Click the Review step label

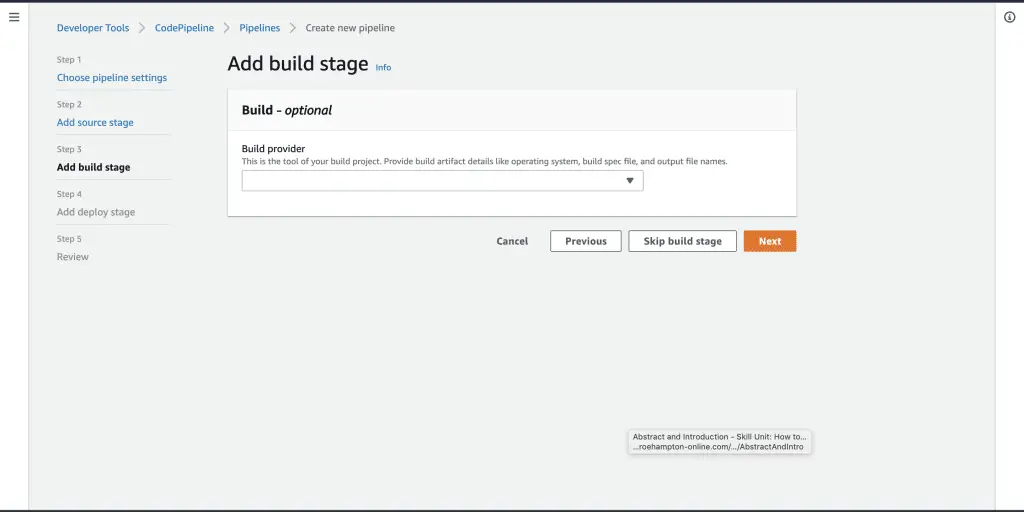(x=72, y=257)
